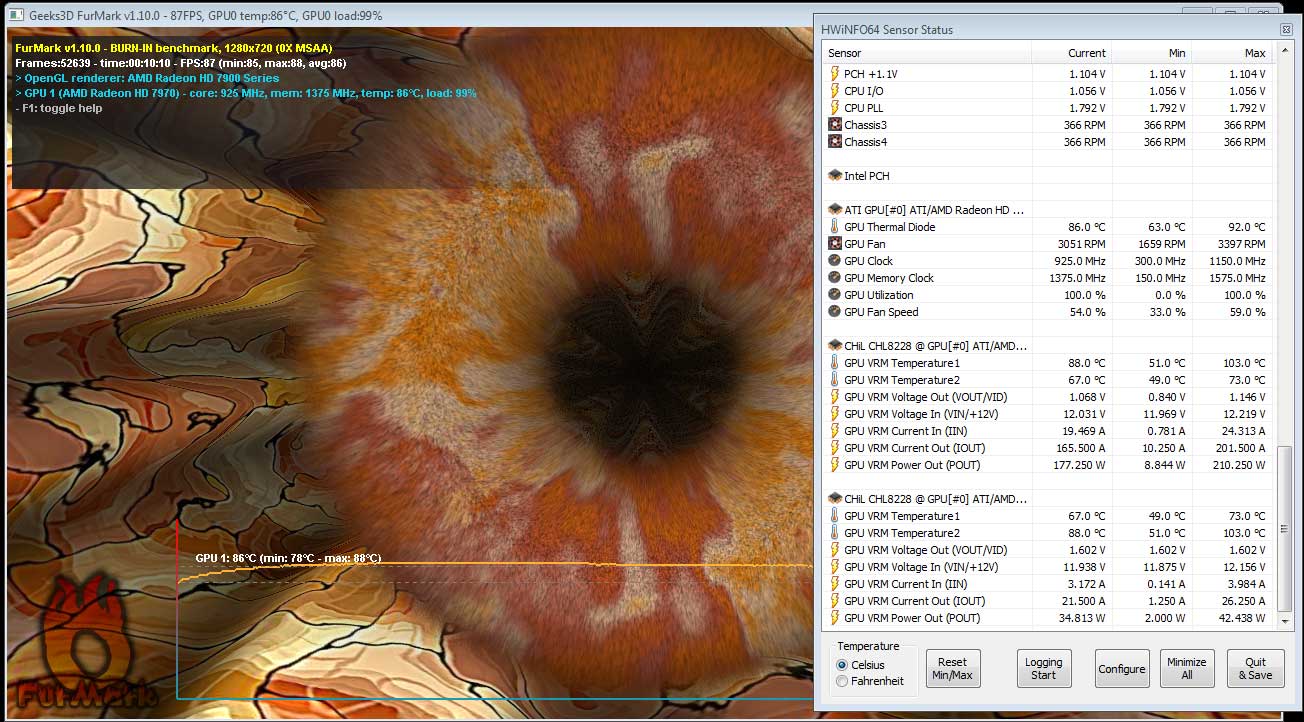The height and width of the screenshot is (722, 1304).
Task: Click the sensor list vertical scrollbar thumb
Action: pos(1285,529)
